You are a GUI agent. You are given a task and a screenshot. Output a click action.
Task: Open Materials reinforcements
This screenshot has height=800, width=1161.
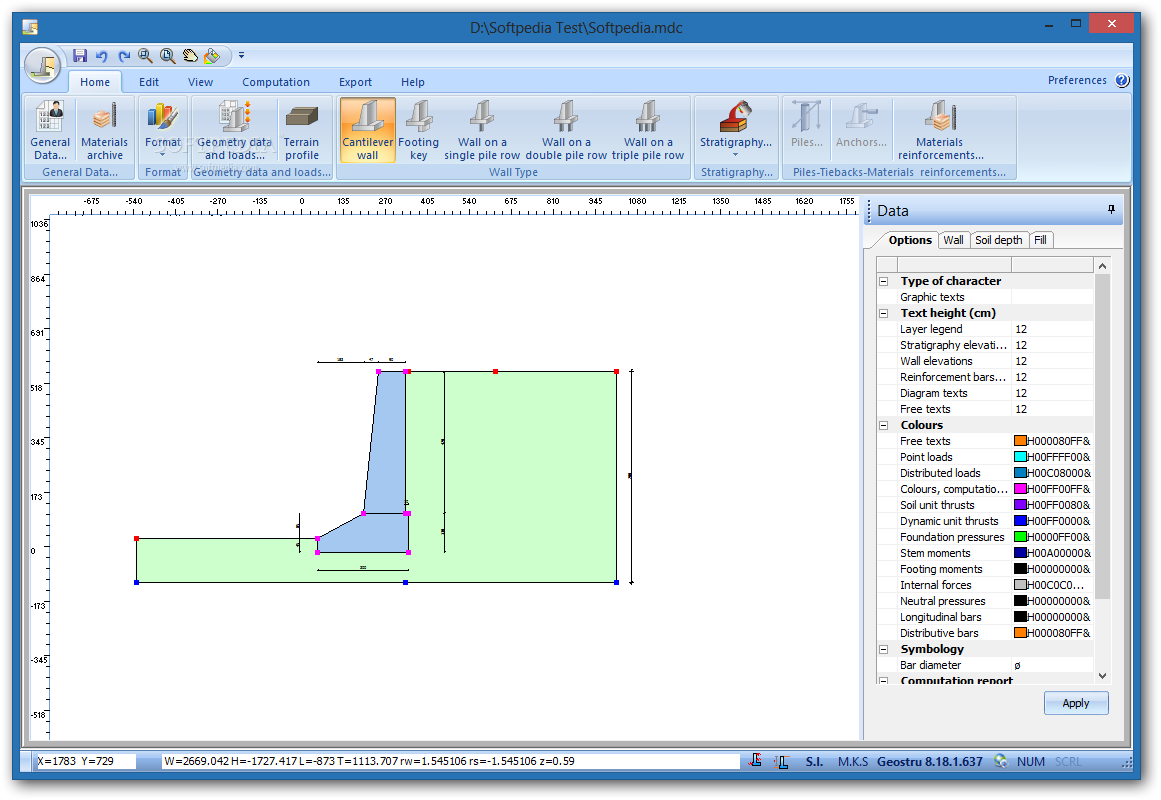pyautogui.click(x=940, y=130)
